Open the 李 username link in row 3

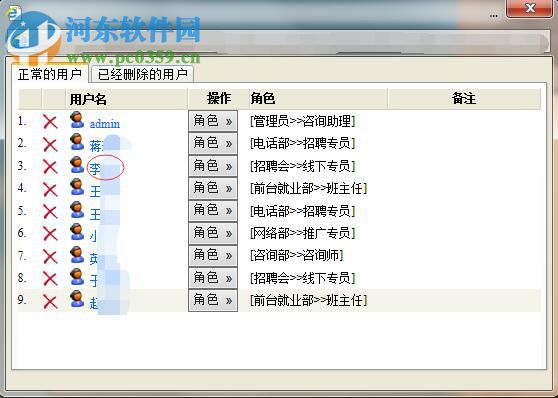coord(95,168)
